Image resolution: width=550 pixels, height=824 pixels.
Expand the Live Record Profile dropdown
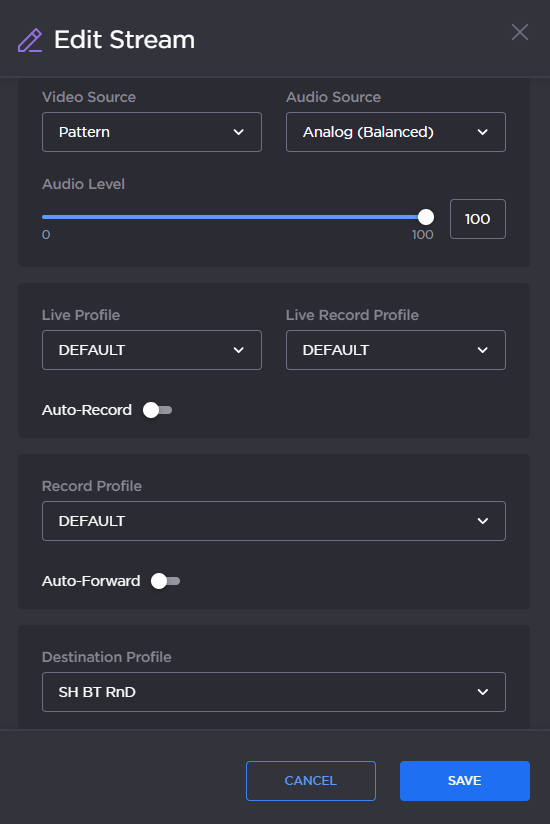click(x=396, y=350)
